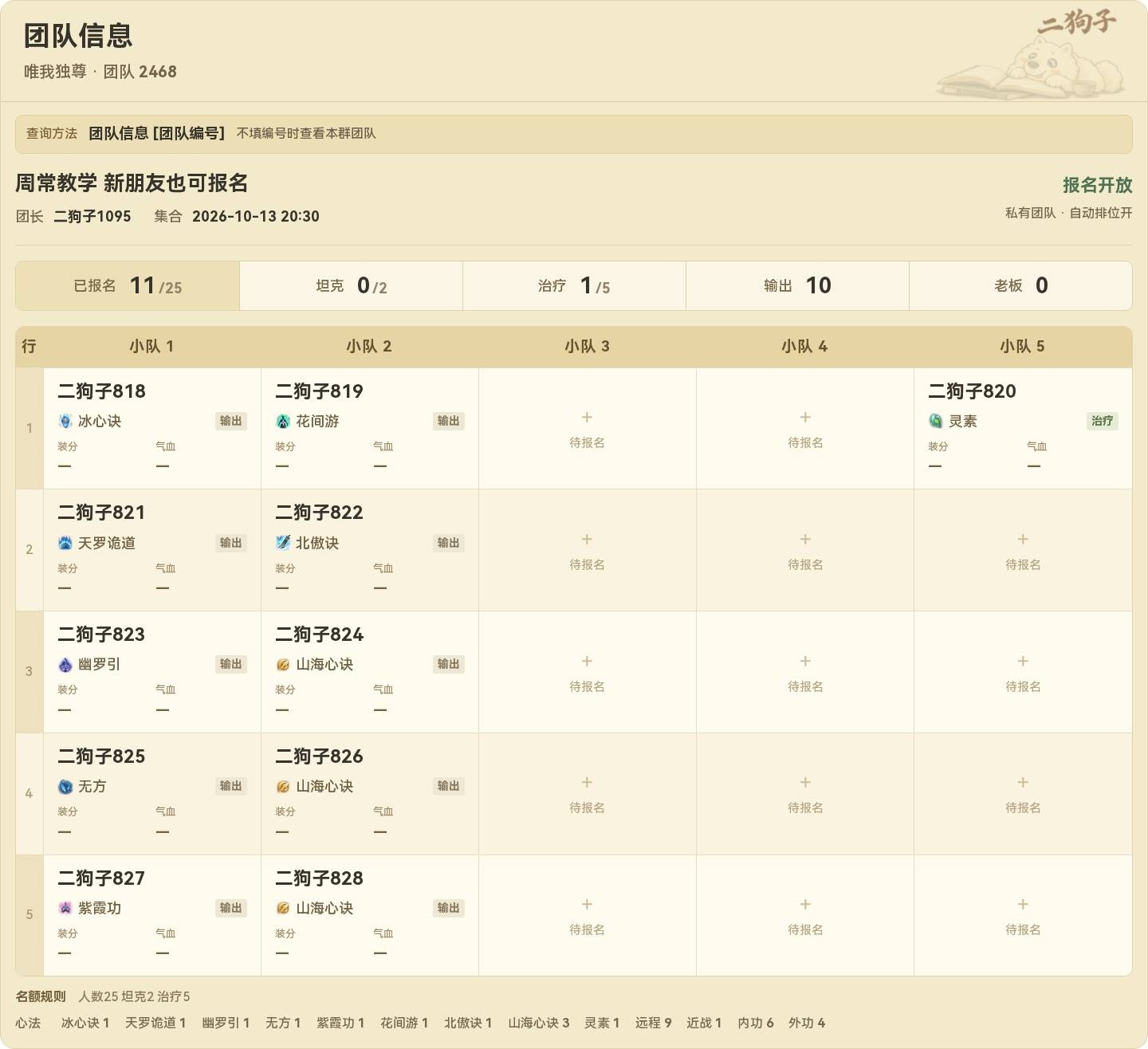The image size is (1148, 1049).
Task: Click the plus icon in 小队 3 row 2
Action: 587,539
